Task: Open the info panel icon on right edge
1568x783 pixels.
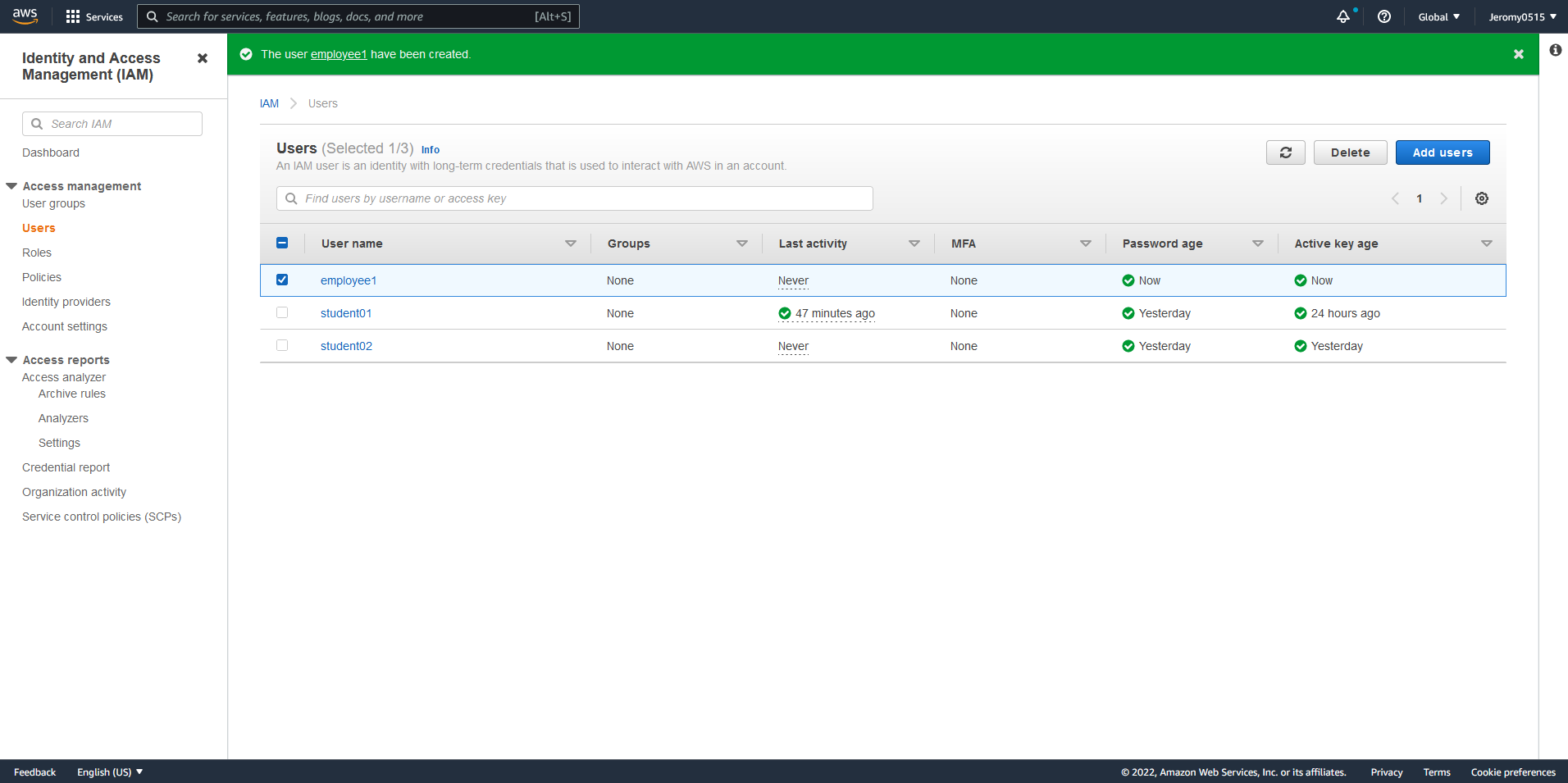Action: point(1556,50)
